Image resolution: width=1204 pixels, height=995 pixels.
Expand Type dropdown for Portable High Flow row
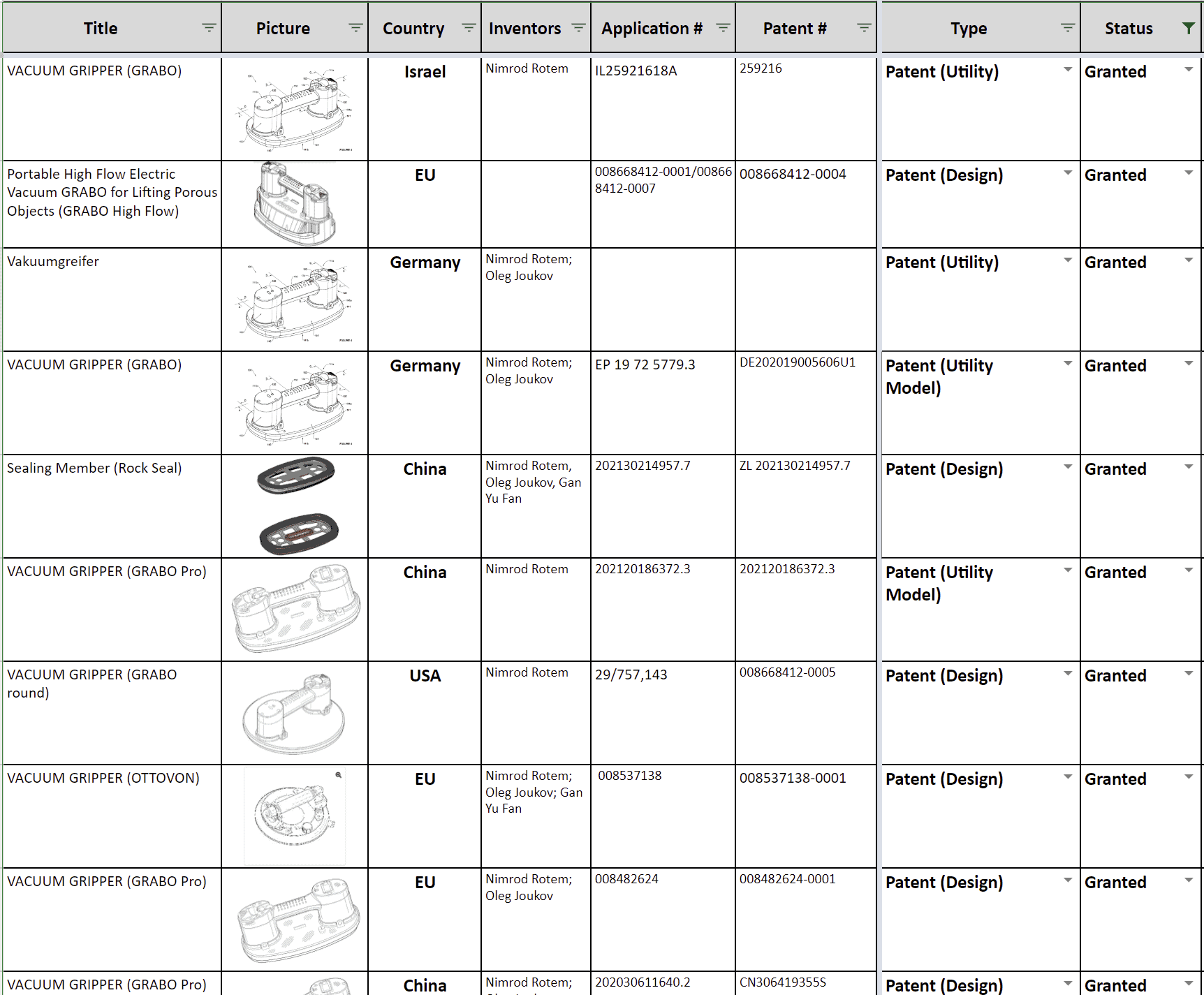[x=1068, y=173]
